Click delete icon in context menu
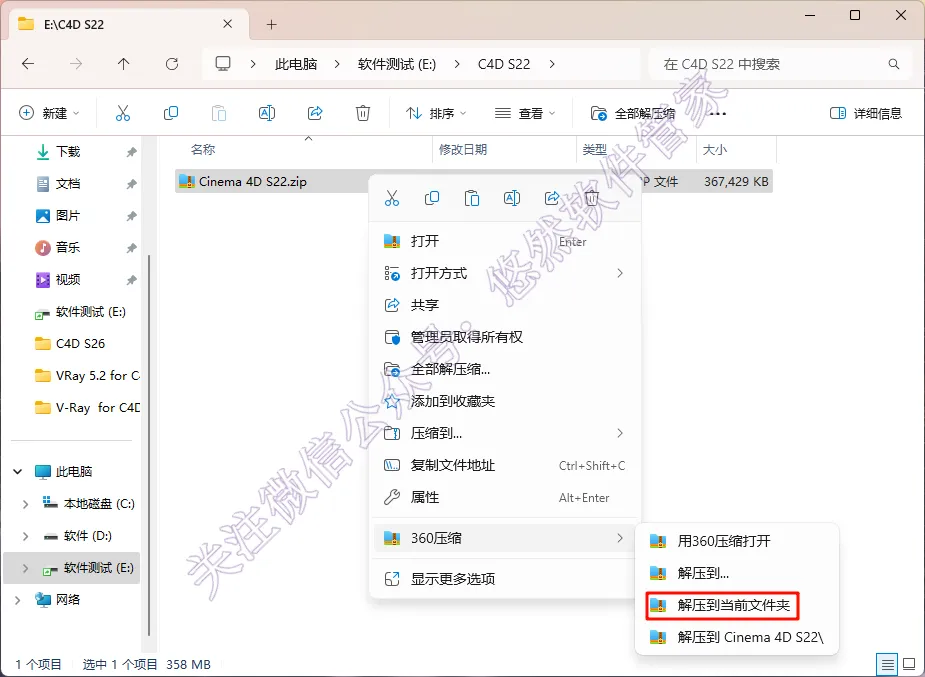The width and height of the screenshot is (925, 677). pyautogui.click(x=592, y=198)
